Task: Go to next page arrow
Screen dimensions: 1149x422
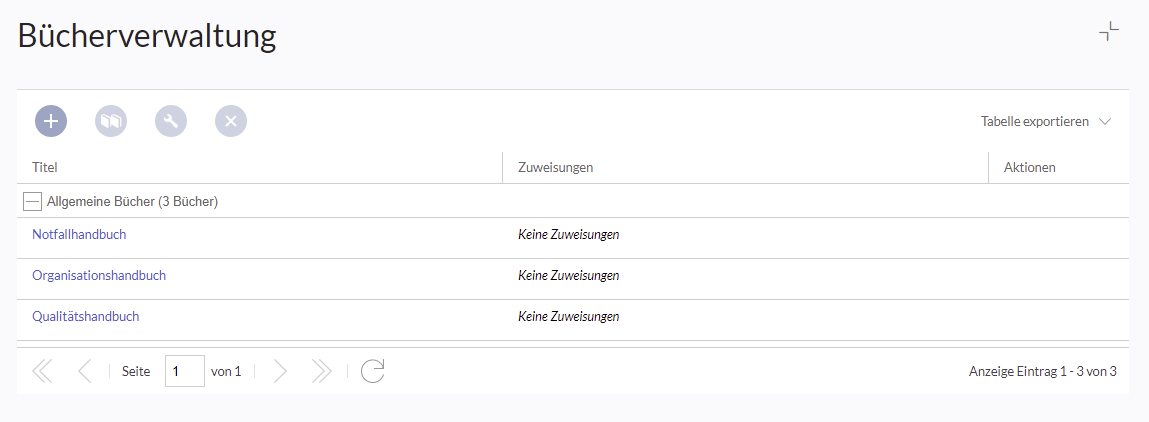Action: 279,371
